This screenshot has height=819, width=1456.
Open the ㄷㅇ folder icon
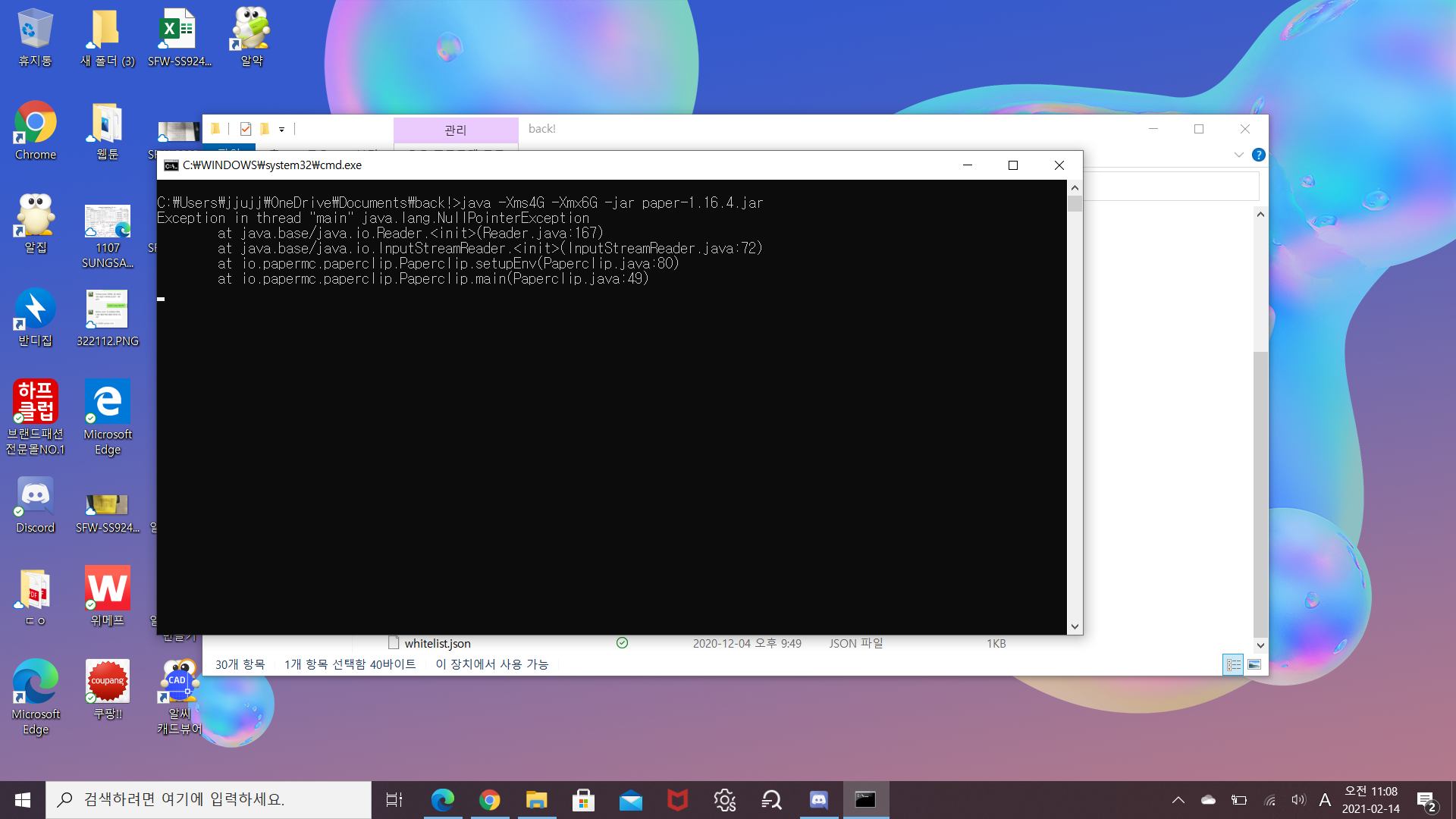pyautogui.click(x=35, y=598)
